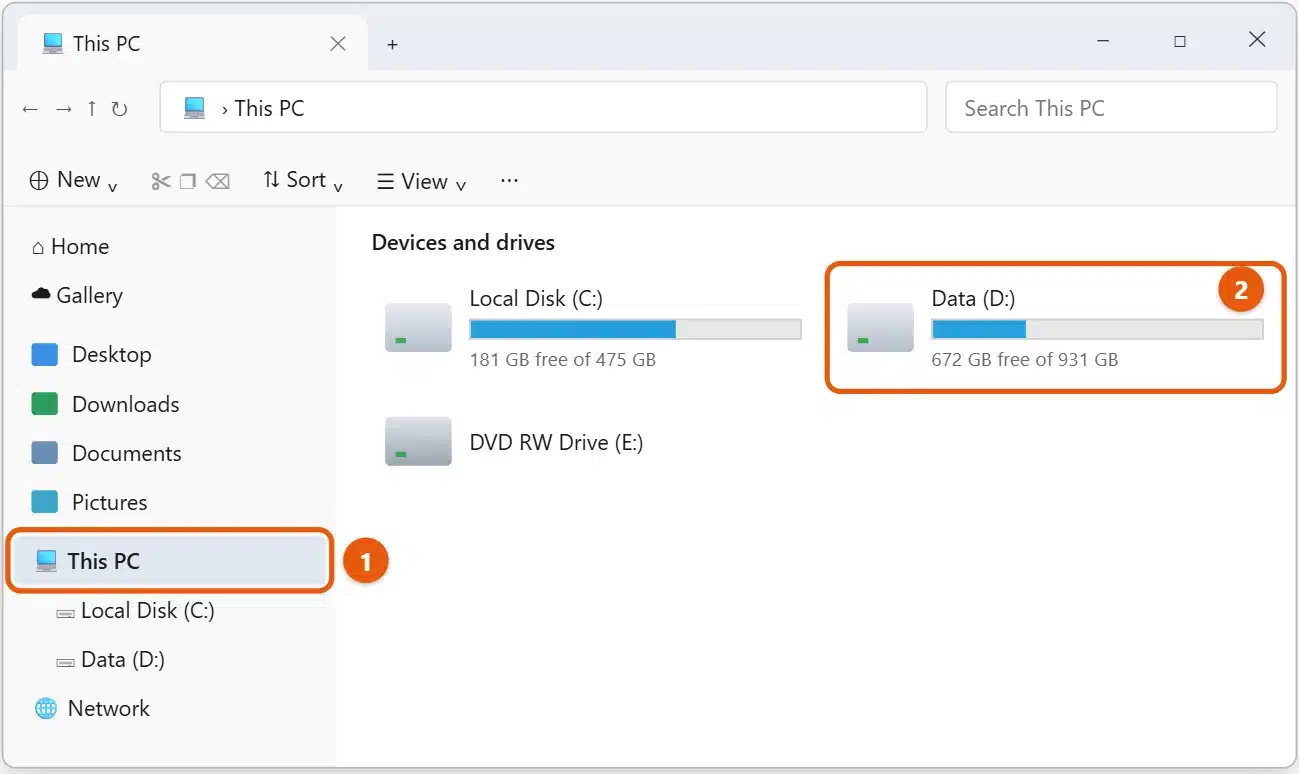Open Desktop folder in sidebar
The image size is (1299, 774).
91,355
